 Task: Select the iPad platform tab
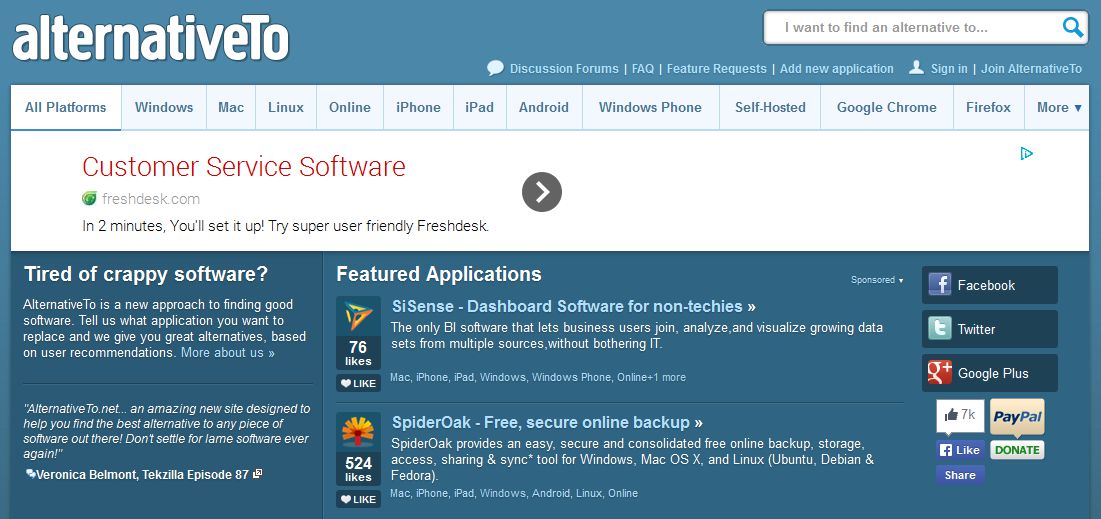pyautogui.click(x=480, y=107)
